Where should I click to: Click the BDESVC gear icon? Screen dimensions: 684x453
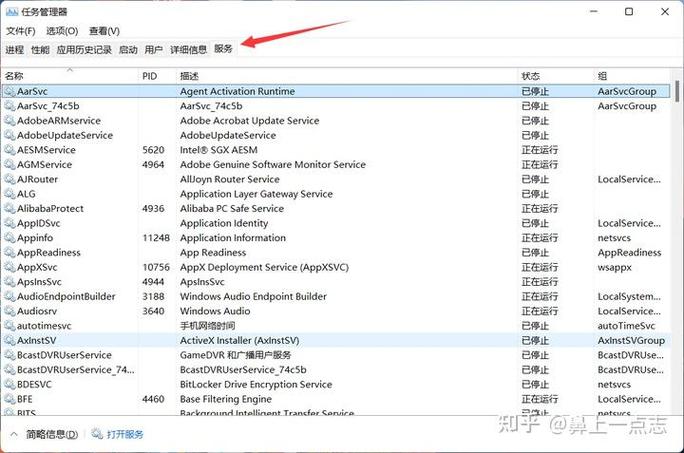click(x=10, y=384)
